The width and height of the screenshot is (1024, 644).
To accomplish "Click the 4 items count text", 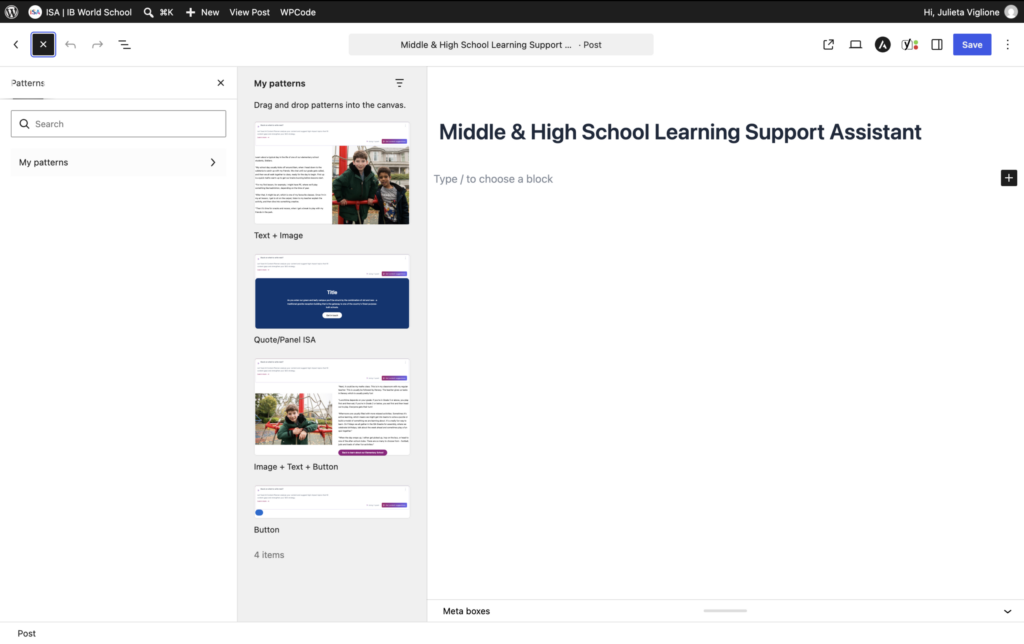I will (269, 555).
